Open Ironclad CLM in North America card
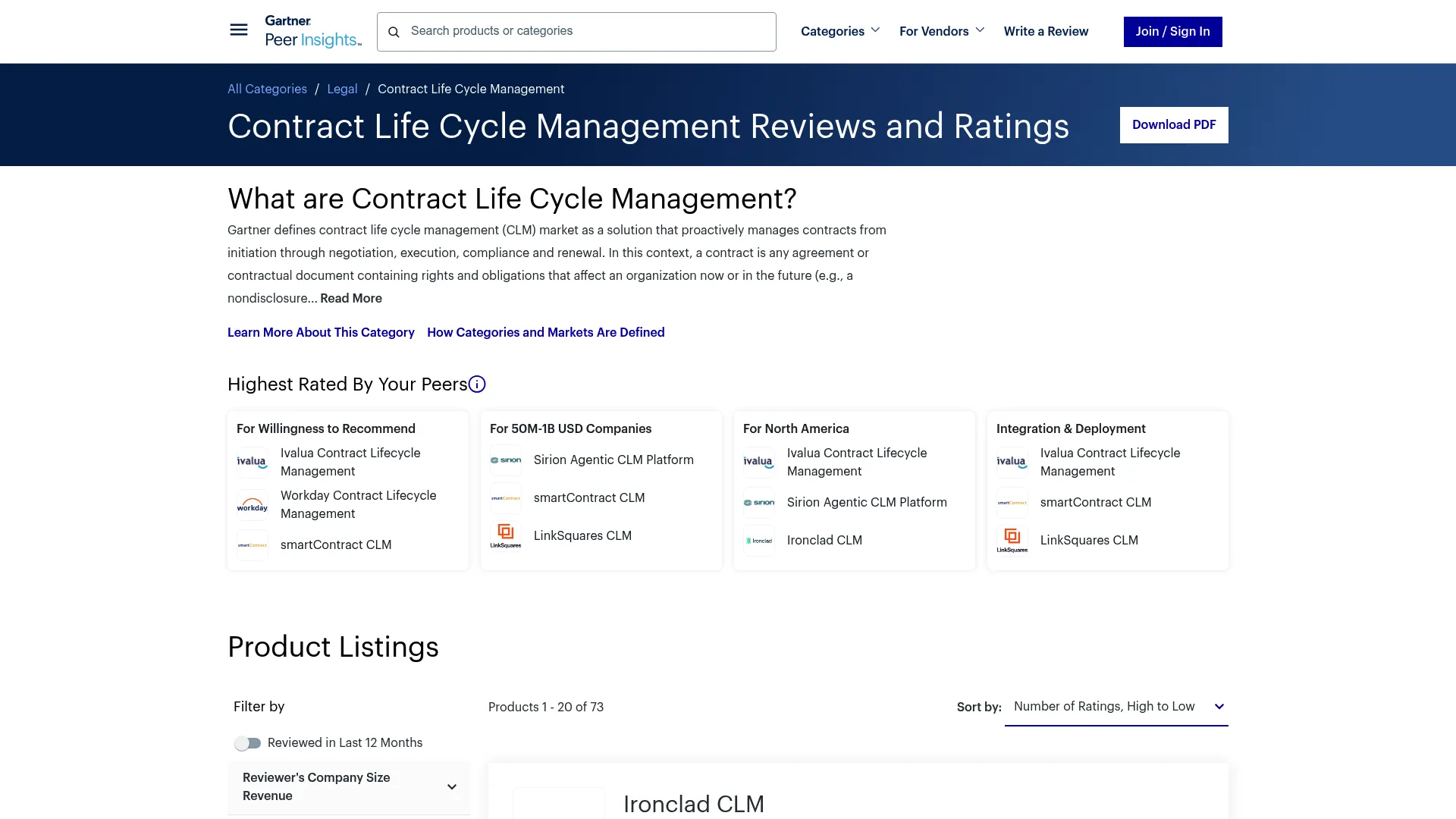The width and height of the screenshot is (1456, 819). click(824, 541)
